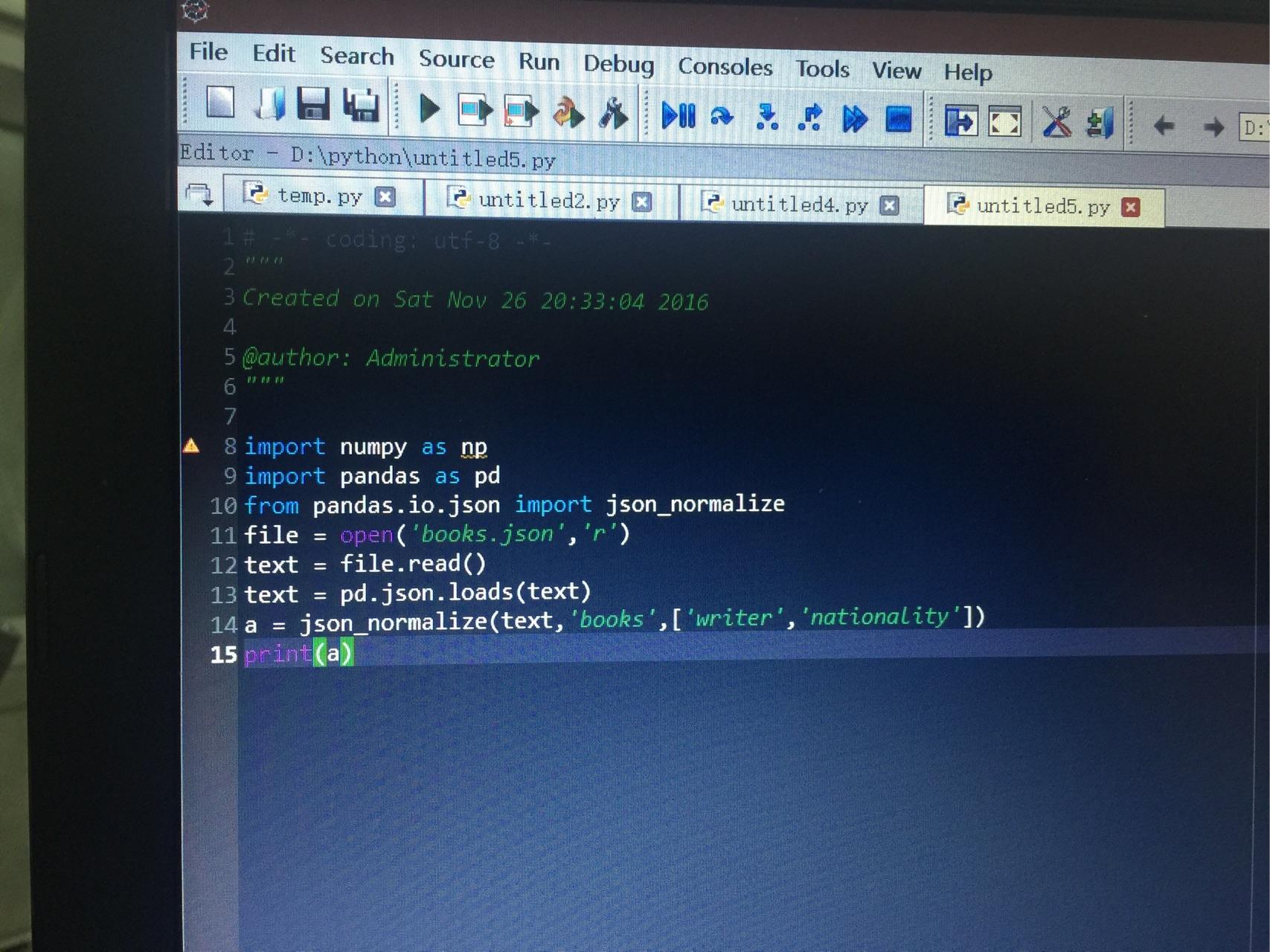The height and width of the screenshot is (952, 1270).
Task: Close the temp.py tab
Action: click(385, 197)
